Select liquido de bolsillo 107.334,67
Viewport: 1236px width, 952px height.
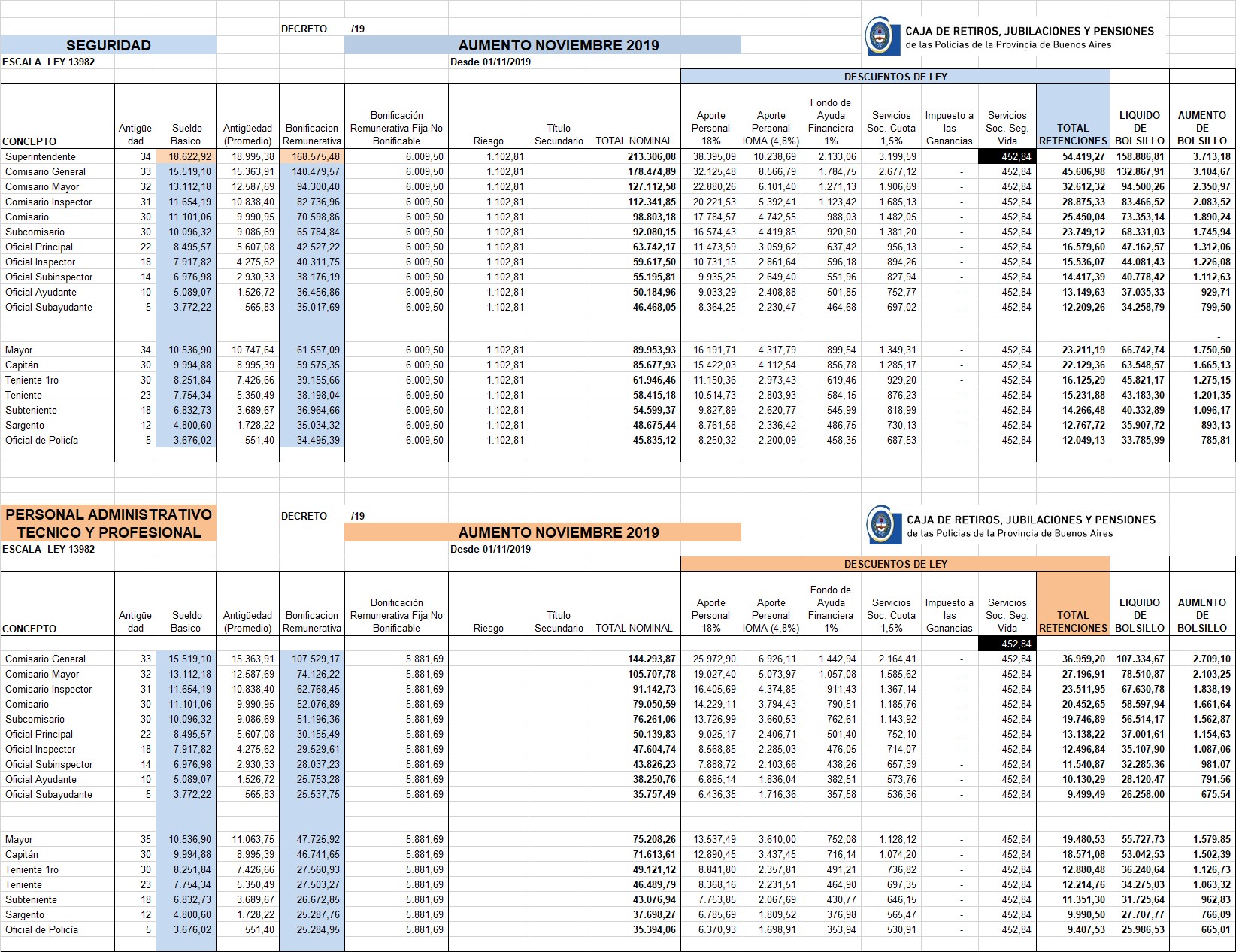click(x=1141, y=659)
